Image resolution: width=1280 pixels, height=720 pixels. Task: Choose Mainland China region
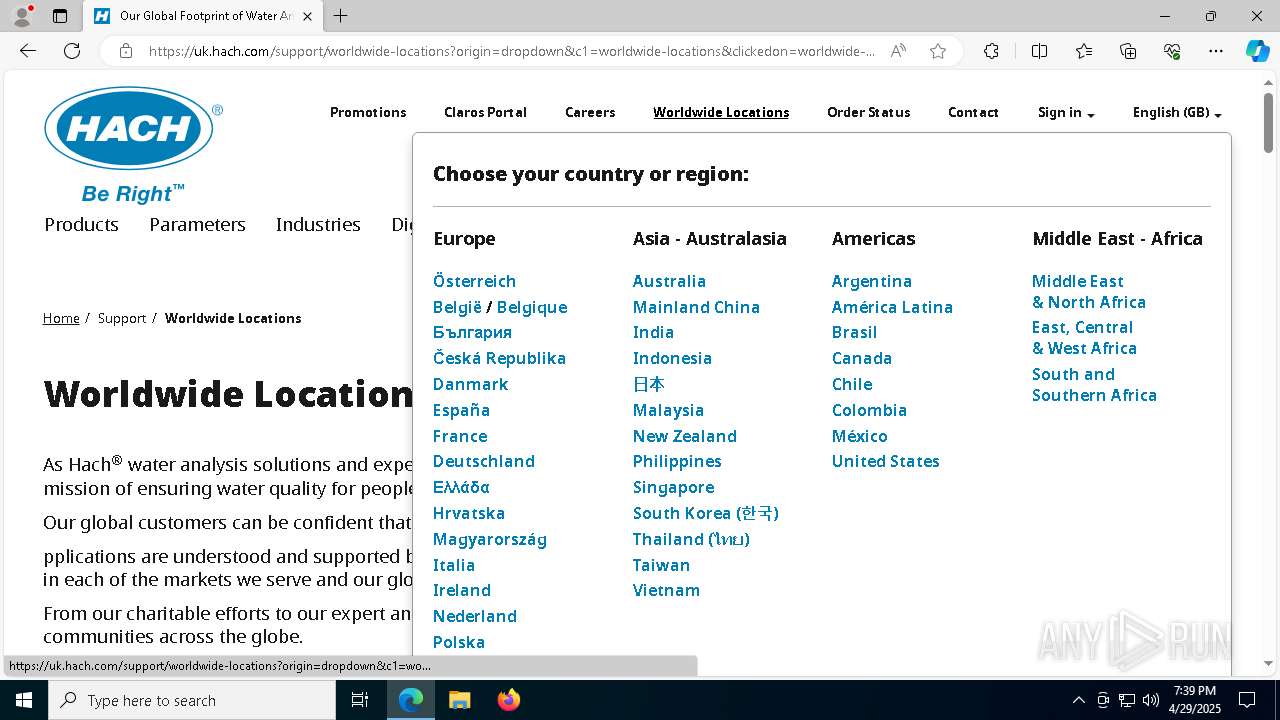click(x=696, y=307)
